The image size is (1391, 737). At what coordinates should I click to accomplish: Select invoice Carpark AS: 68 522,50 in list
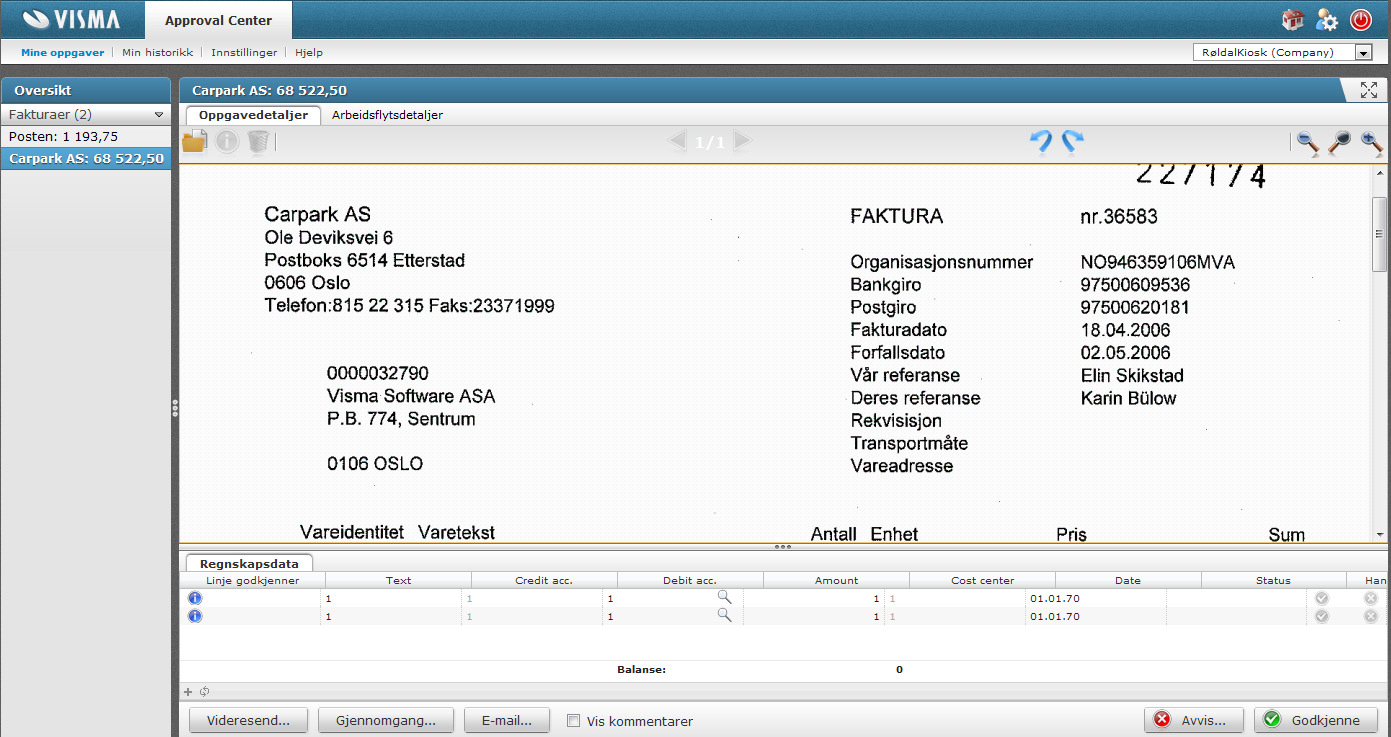[86, 158]
